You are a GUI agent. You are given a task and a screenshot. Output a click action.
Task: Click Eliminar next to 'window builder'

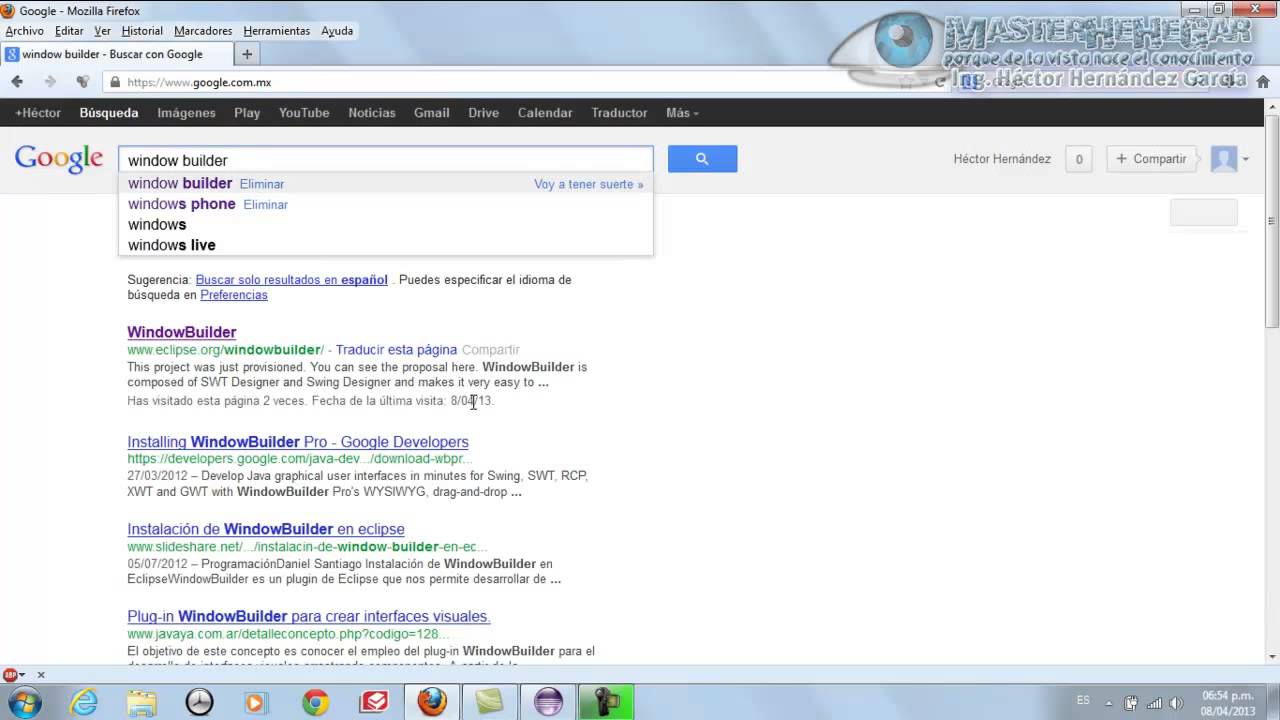point(262,184)
